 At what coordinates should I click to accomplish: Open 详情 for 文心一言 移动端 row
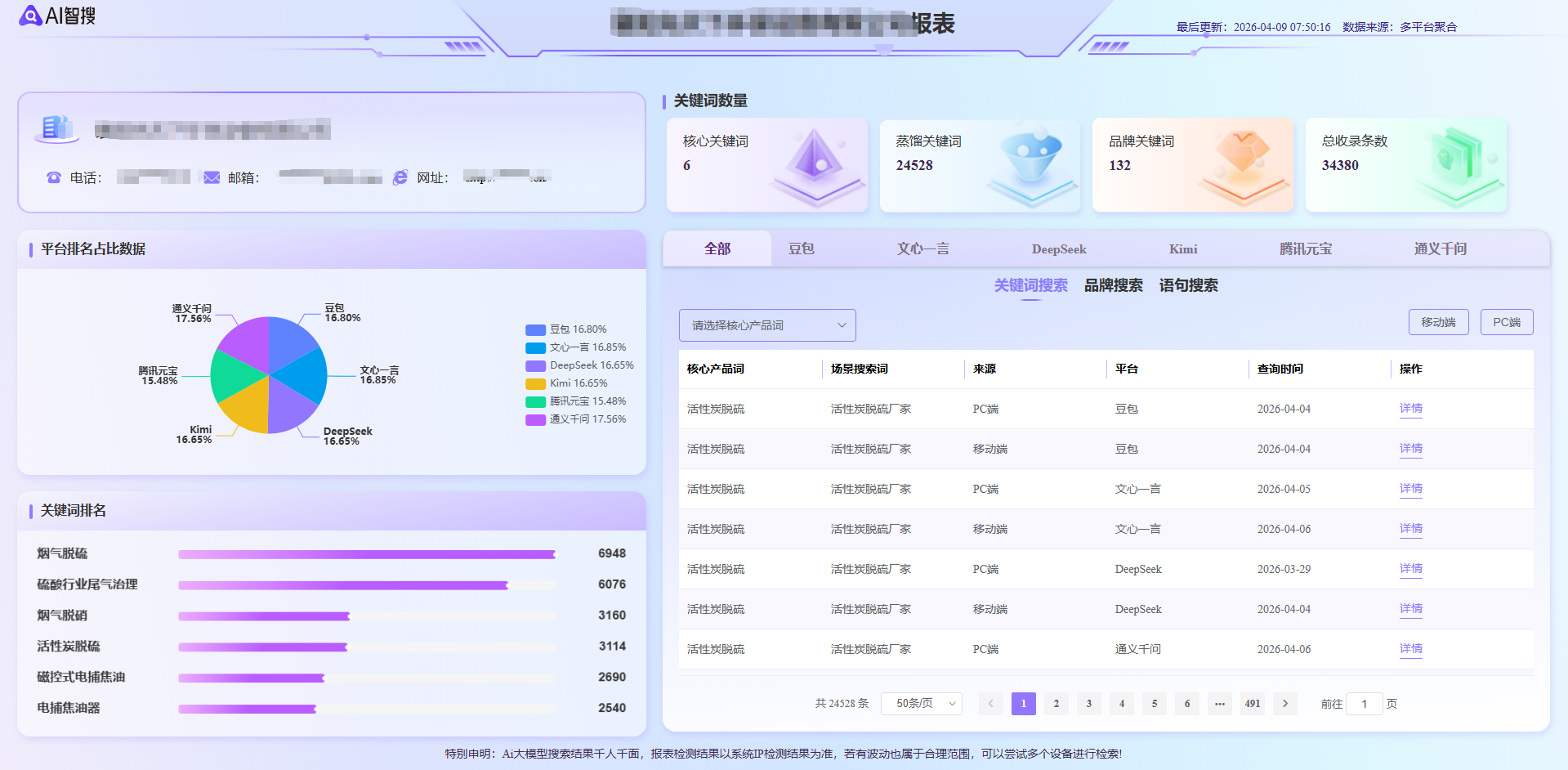1411,529
